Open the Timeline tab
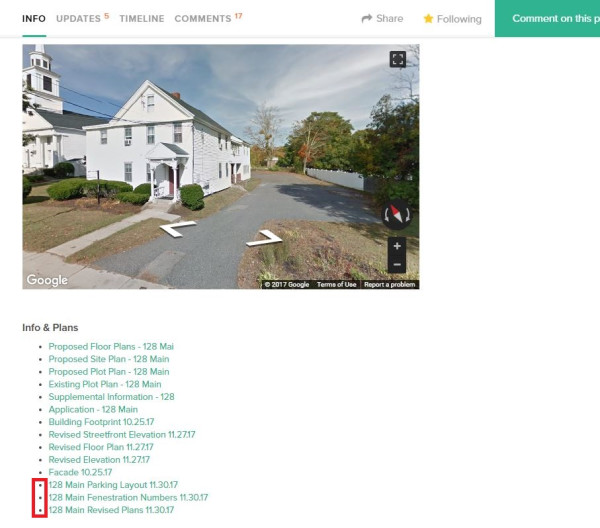The width and height of the screenshot is (600, 528). [x=142, y=19]
